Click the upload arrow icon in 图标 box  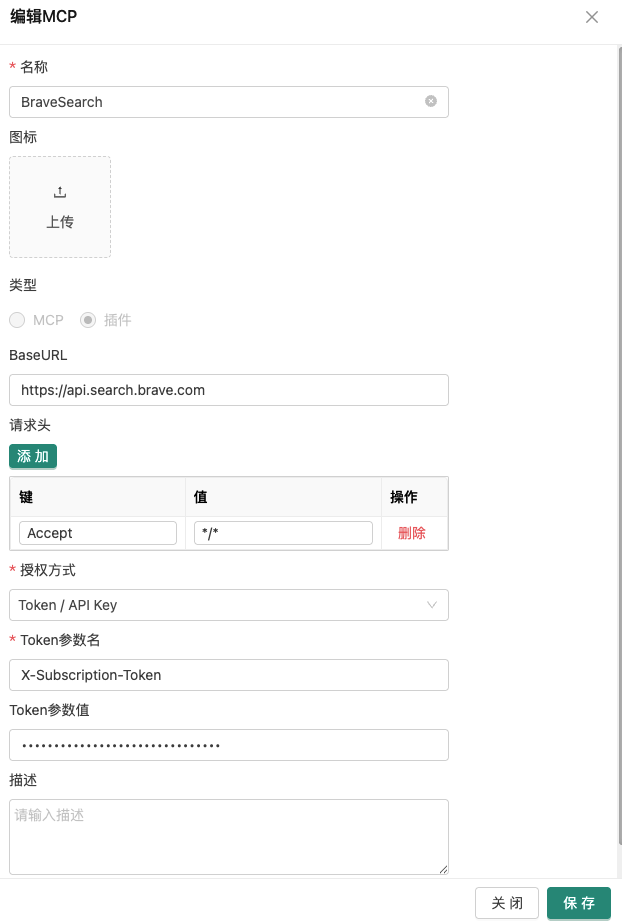(60, 192)
